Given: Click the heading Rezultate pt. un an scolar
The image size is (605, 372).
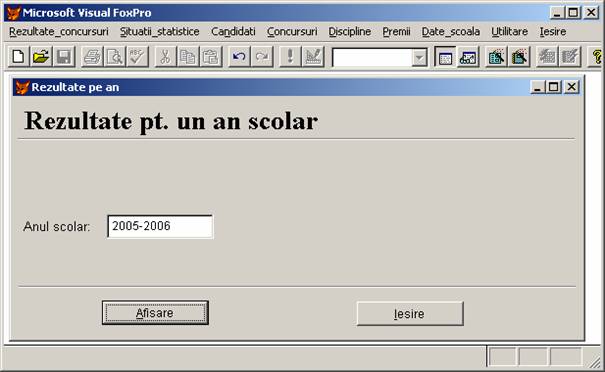Looking at the screenshot, I should [171, 121].
